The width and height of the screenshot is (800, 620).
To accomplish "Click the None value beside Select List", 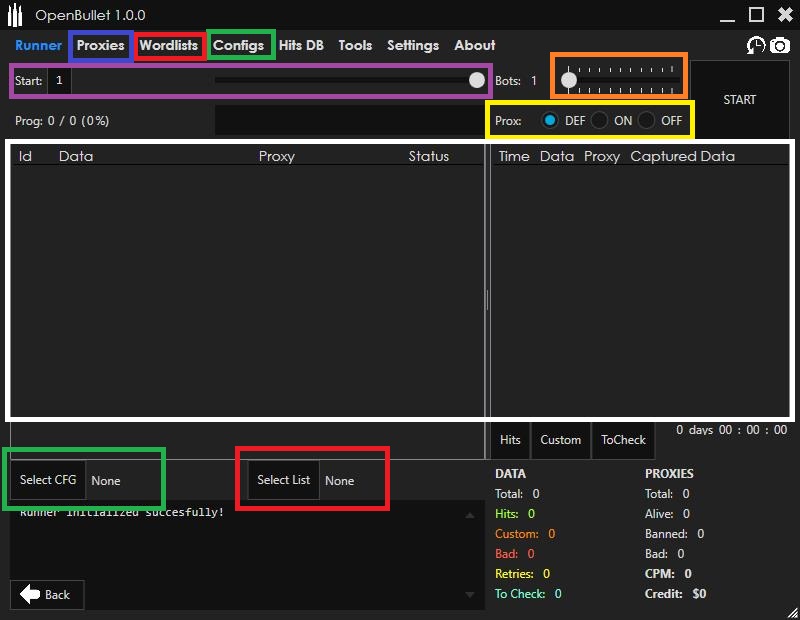I will tap(339, 481).
